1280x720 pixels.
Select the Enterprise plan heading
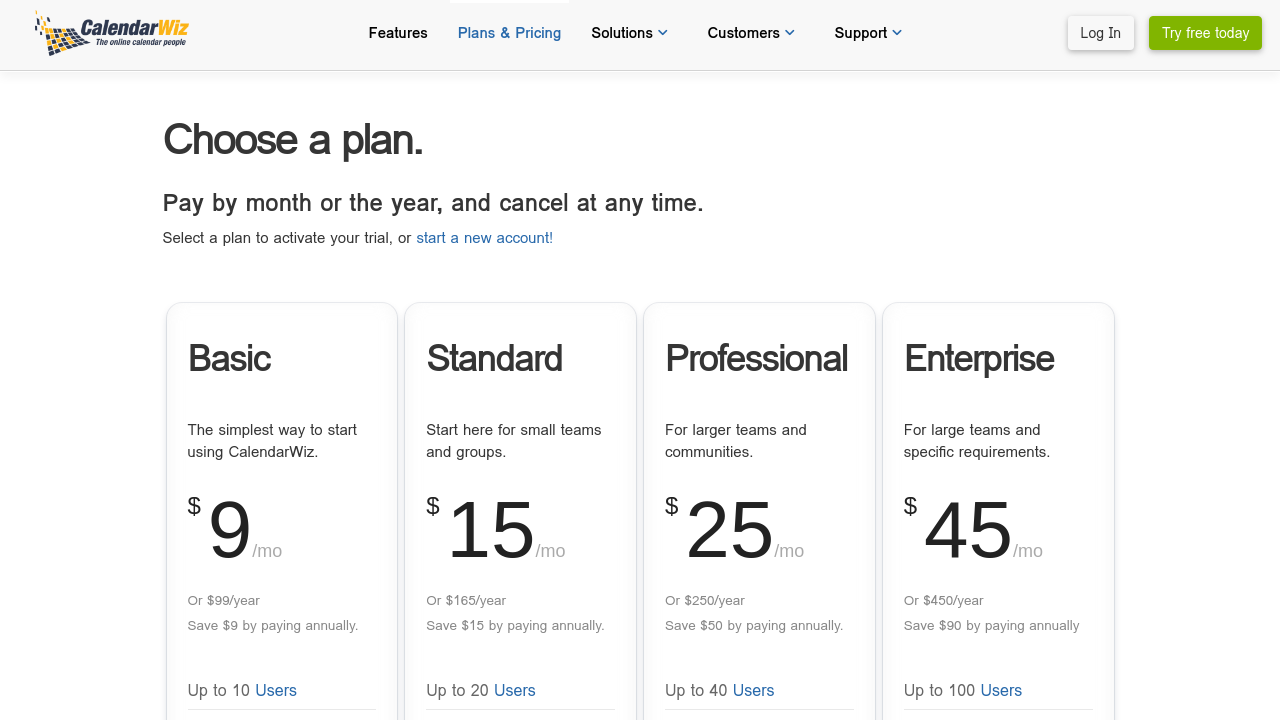978,359
